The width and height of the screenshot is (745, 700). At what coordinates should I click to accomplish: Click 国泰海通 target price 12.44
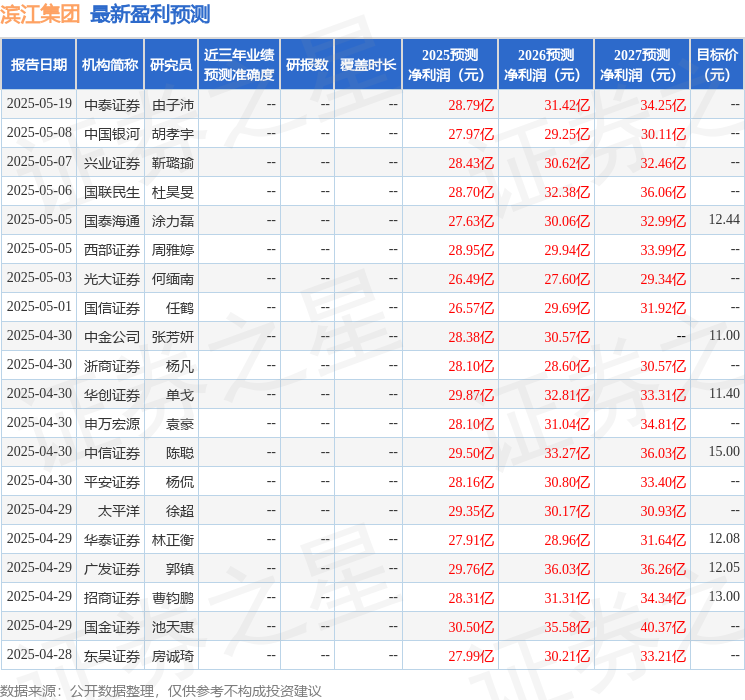pos(723,219)
